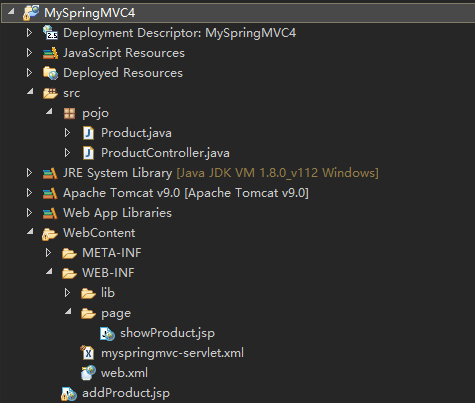Collapse the pojo package
Image resolution: width=475 pixels, height=403 pixels.
[49, 111]
